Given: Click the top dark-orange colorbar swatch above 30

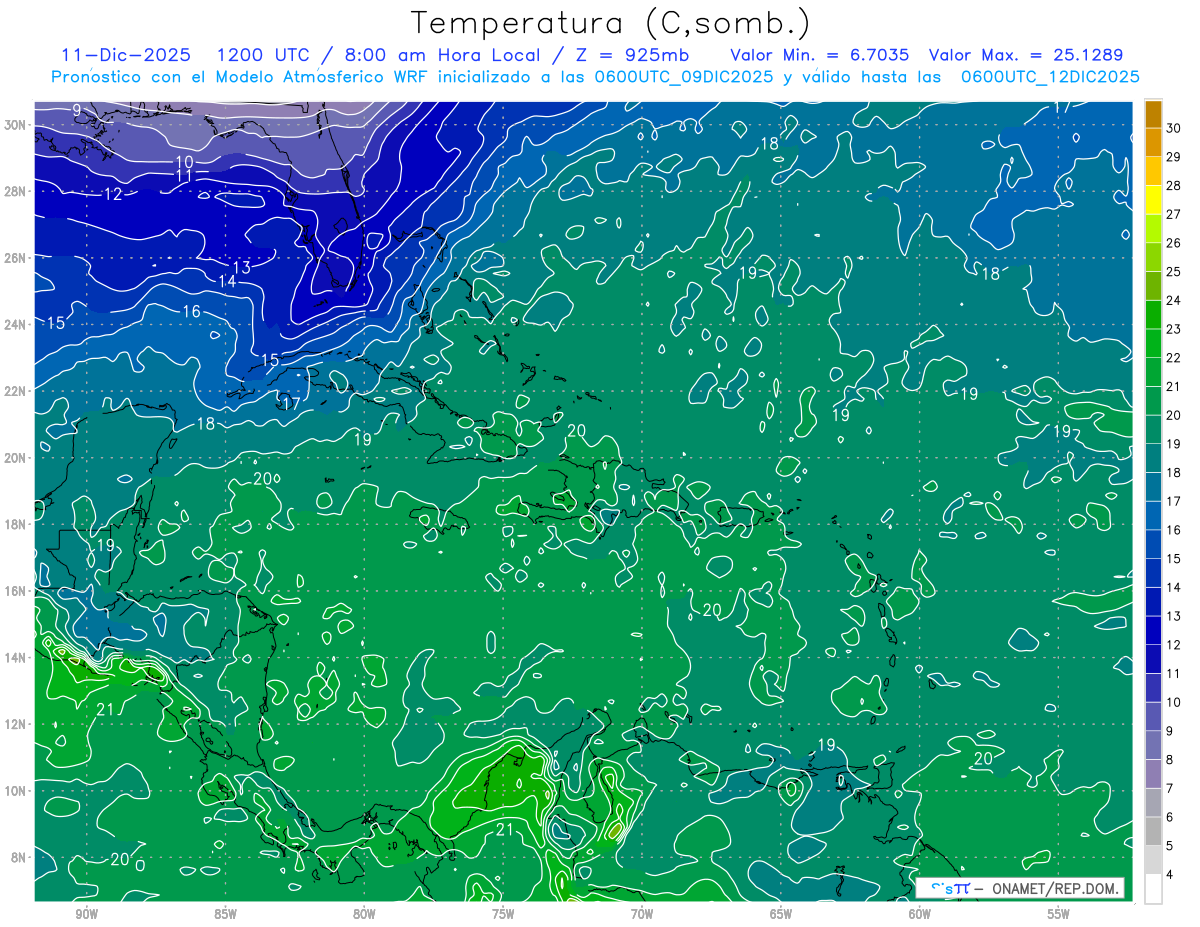Looking at the screenshot, I should point(1153,114).
